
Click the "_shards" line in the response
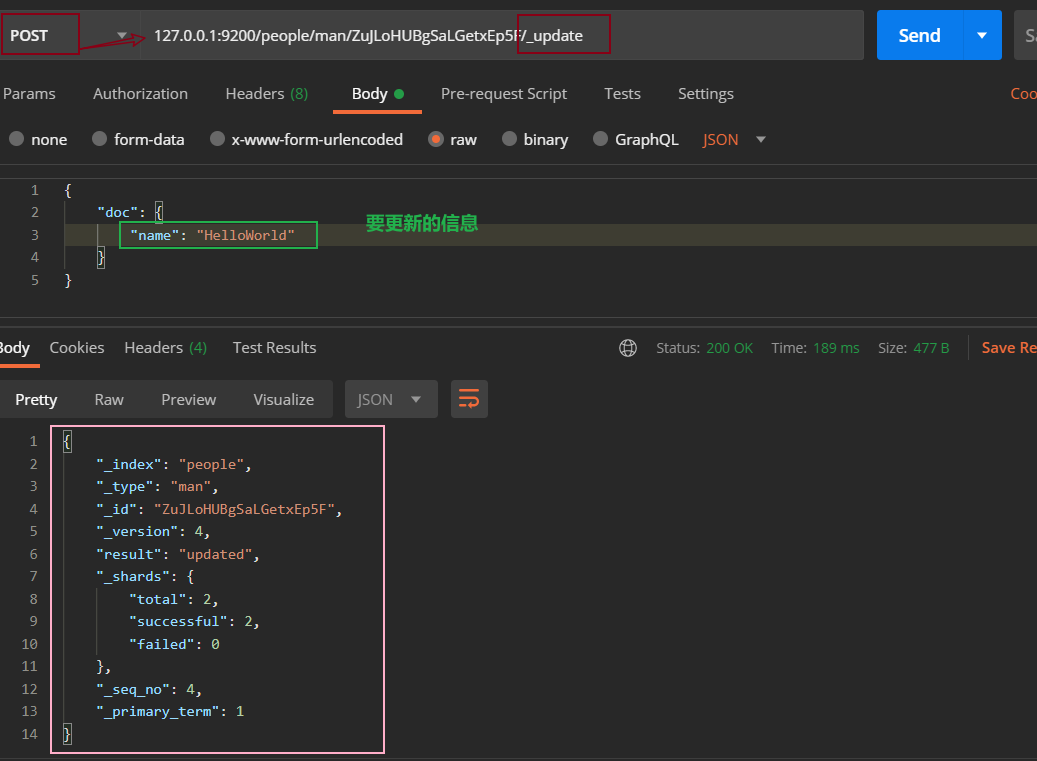145,577
